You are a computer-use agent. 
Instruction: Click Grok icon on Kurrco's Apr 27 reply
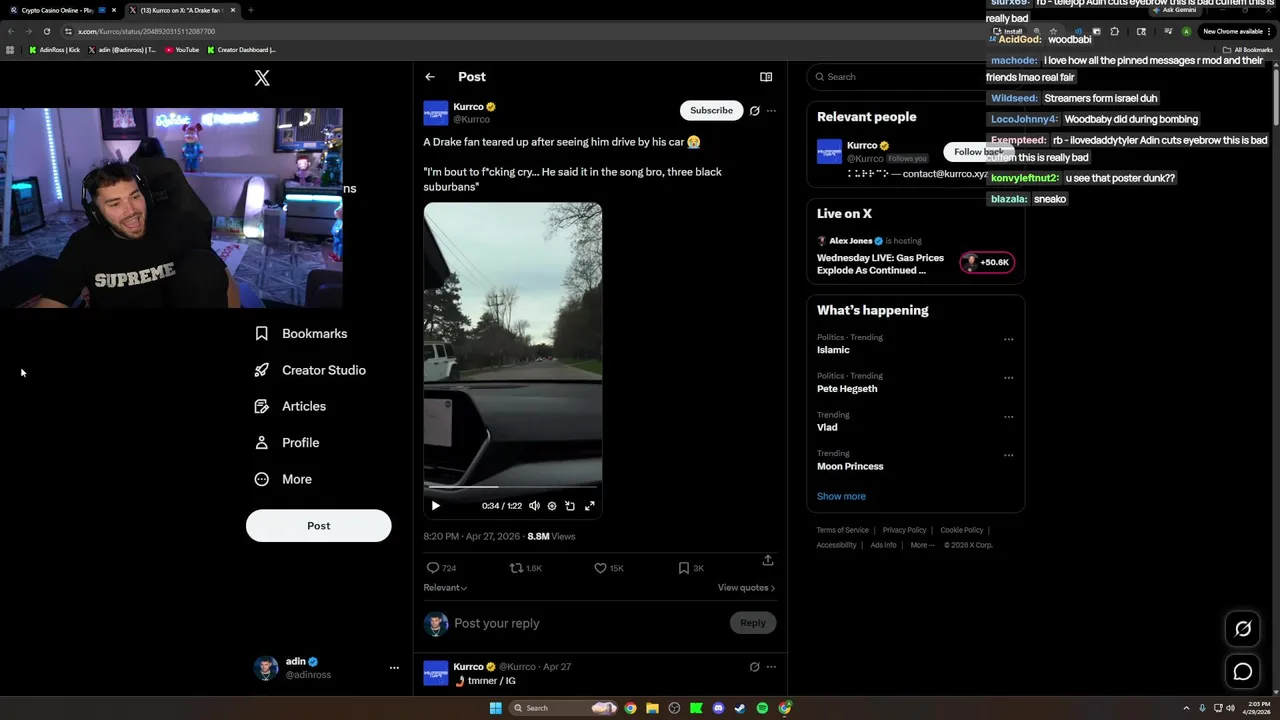coord(755,667)
